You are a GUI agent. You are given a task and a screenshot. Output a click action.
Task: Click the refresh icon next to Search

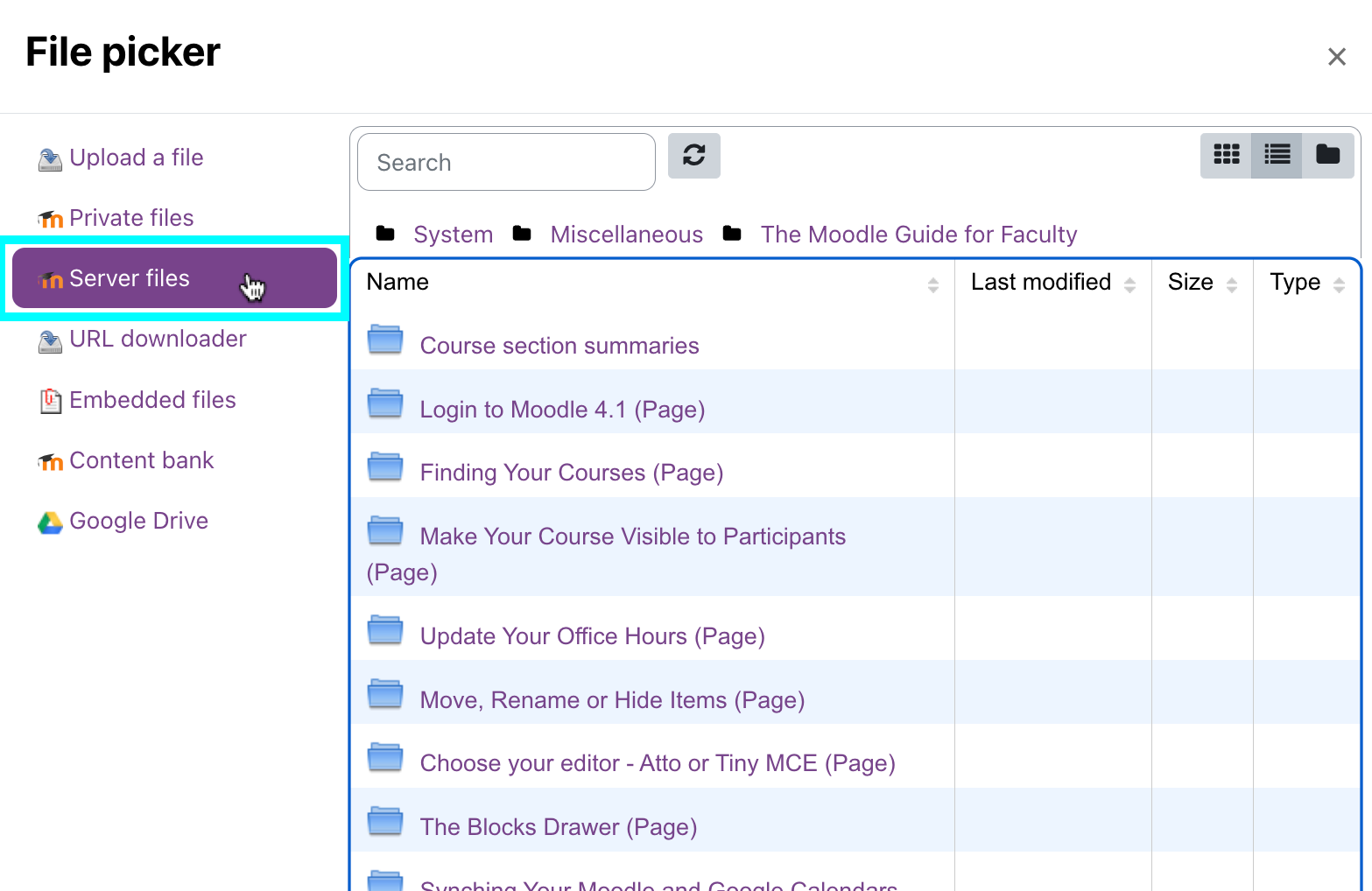coord(693,156)
